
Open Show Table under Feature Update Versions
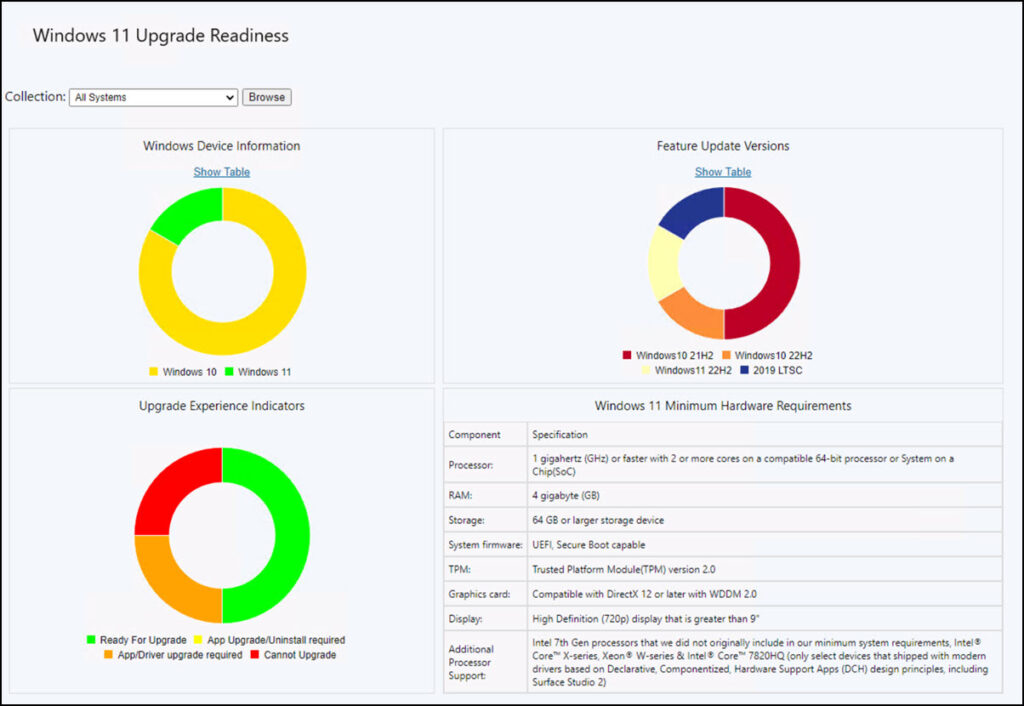point(723,172)
